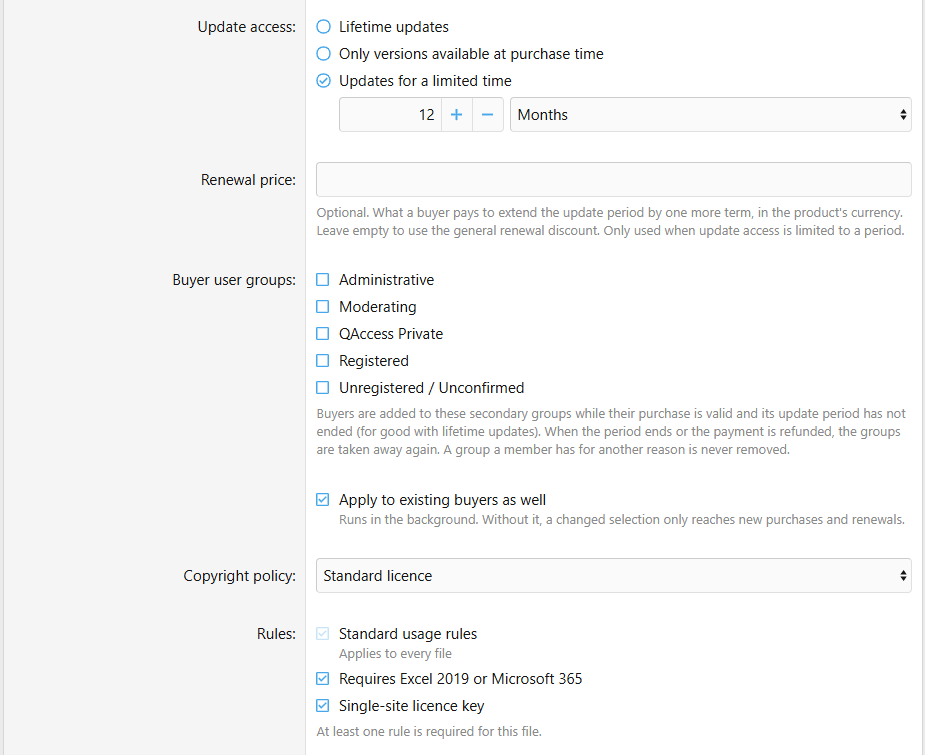The image size is (925, 755).
Task: Click the Renewal price label
Action: [248, 180]
